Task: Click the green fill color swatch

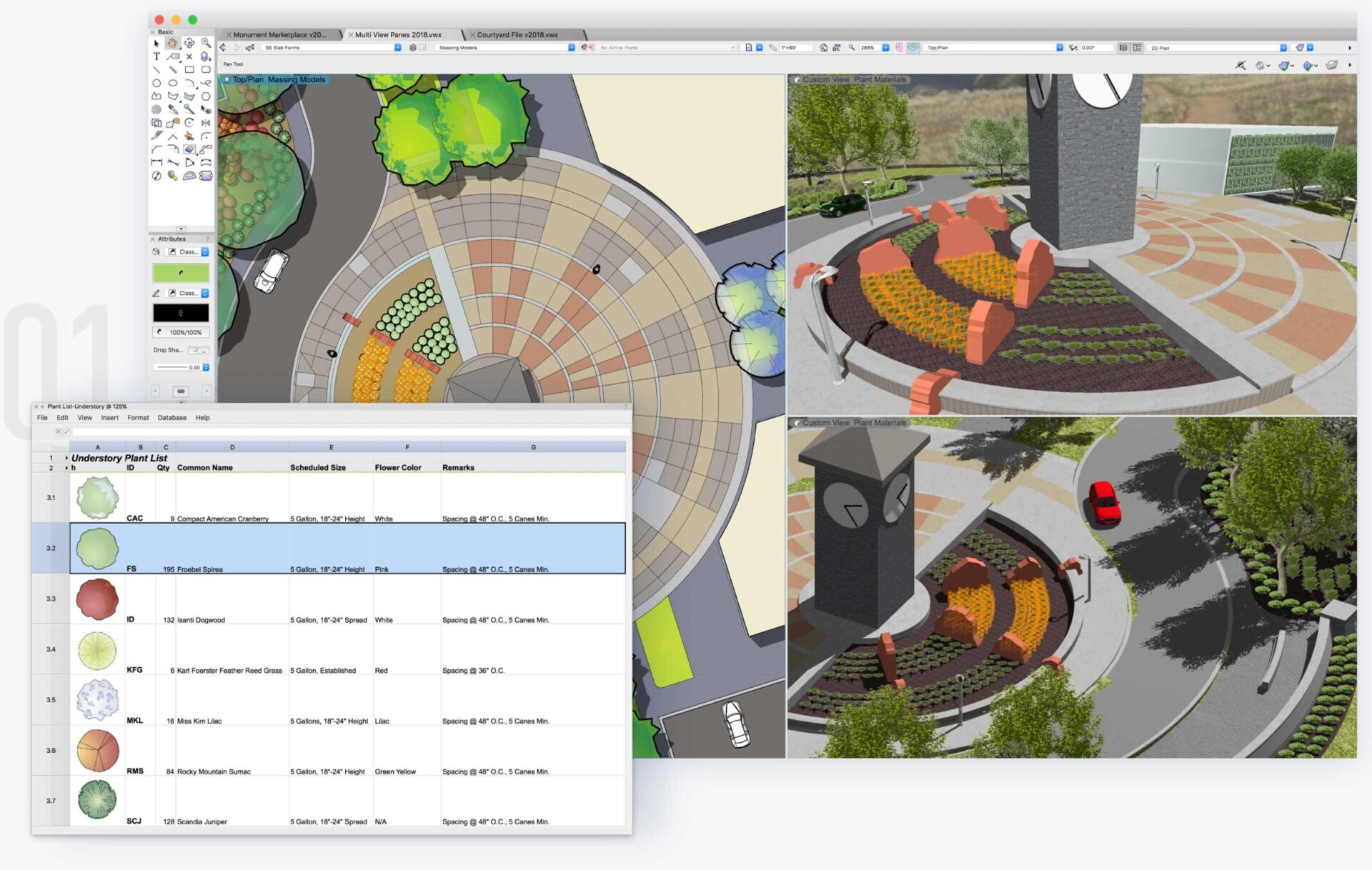Action: (181, 272)
